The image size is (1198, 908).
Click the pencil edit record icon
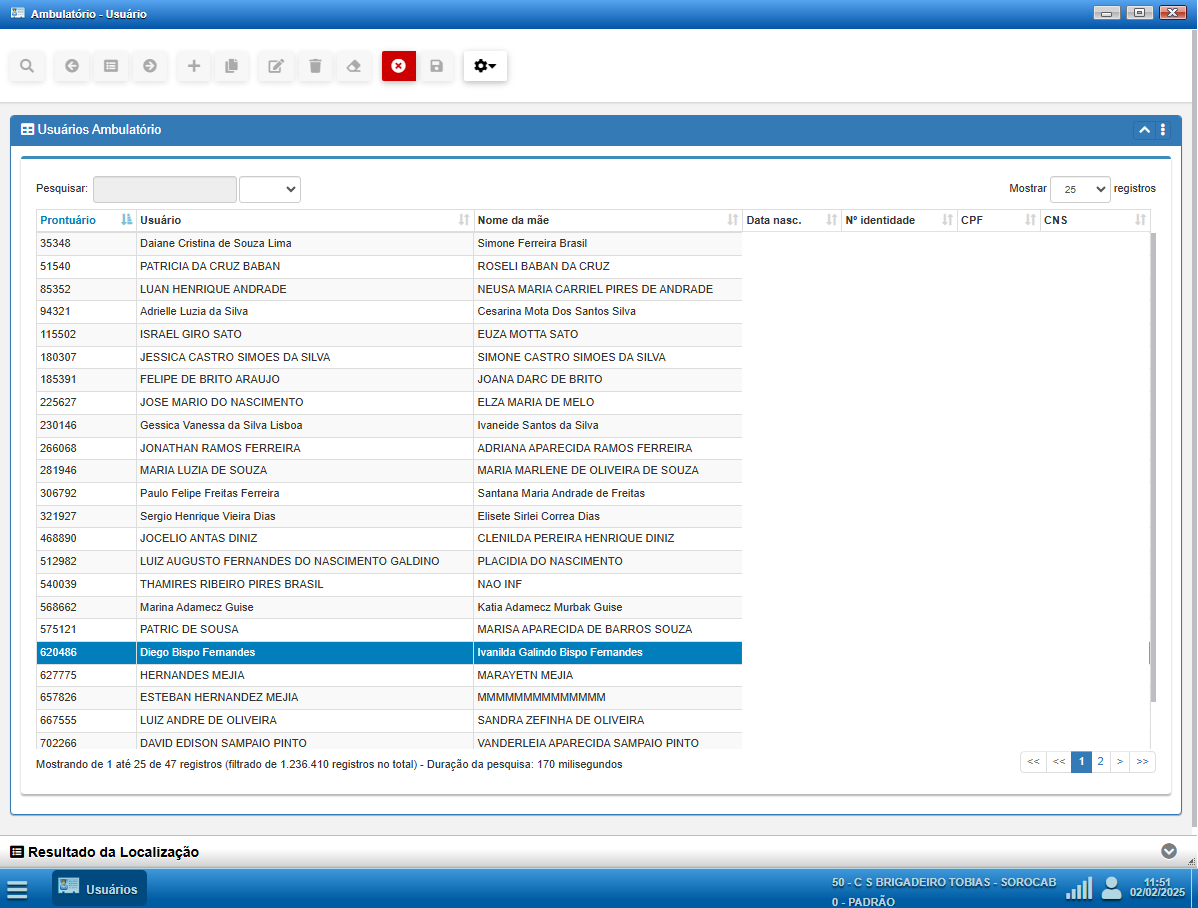(276, 66)
